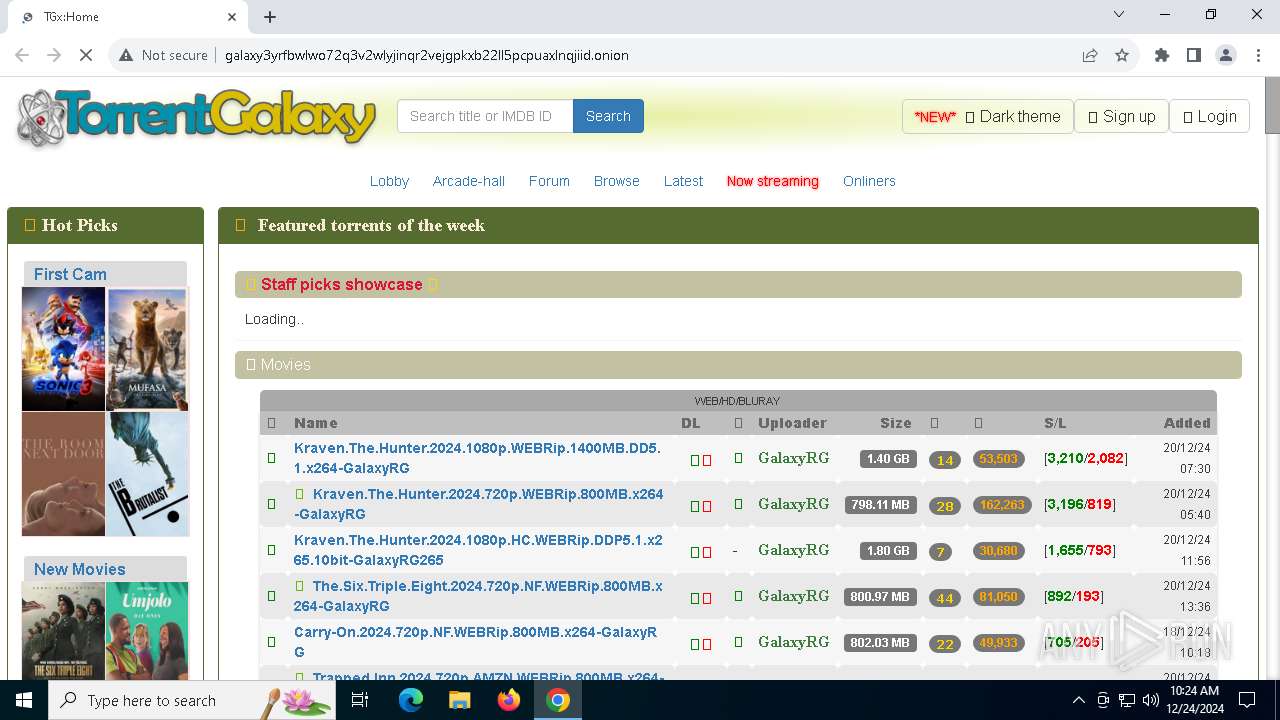Open First Cam section link
Image resolution: width=1280 pixels, height=720 pixels.
click(x=70, y=274)
